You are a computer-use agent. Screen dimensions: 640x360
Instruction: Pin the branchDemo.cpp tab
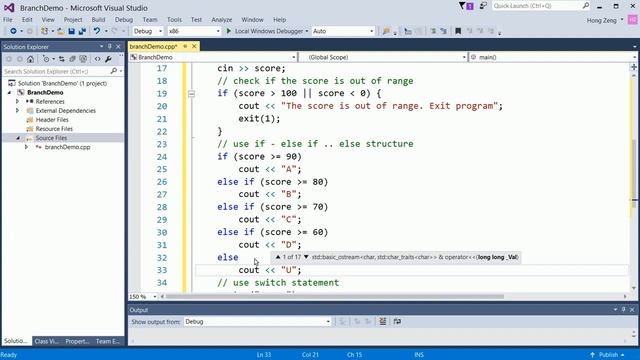coord(185,46)
